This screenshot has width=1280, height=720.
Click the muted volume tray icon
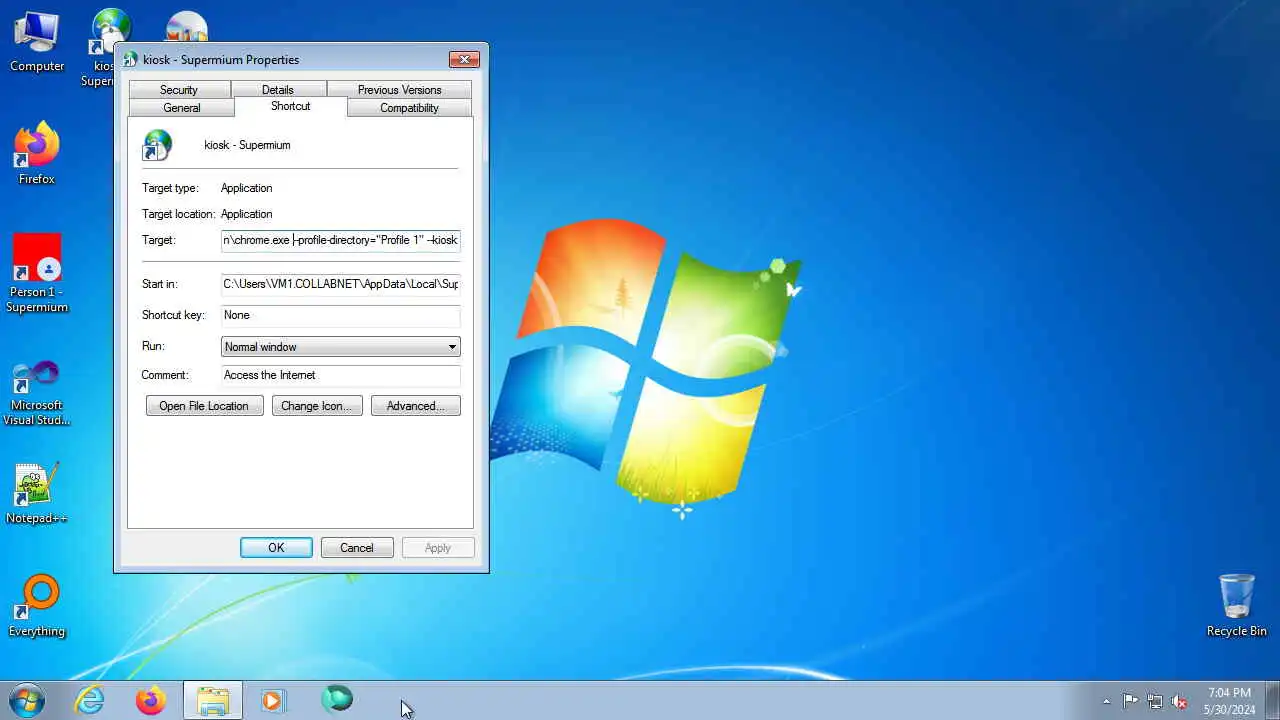coord(1180,701)
